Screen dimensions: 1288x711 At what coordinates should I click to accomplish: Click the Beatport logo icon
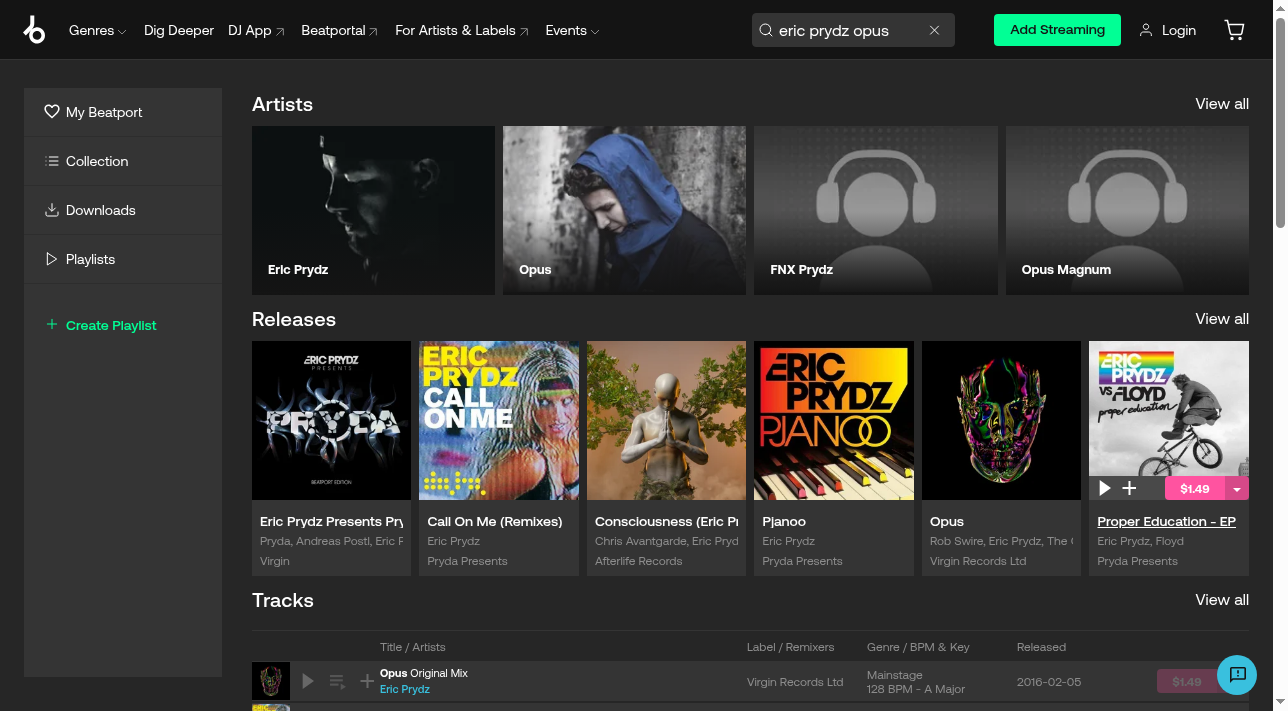click(34, 30)
